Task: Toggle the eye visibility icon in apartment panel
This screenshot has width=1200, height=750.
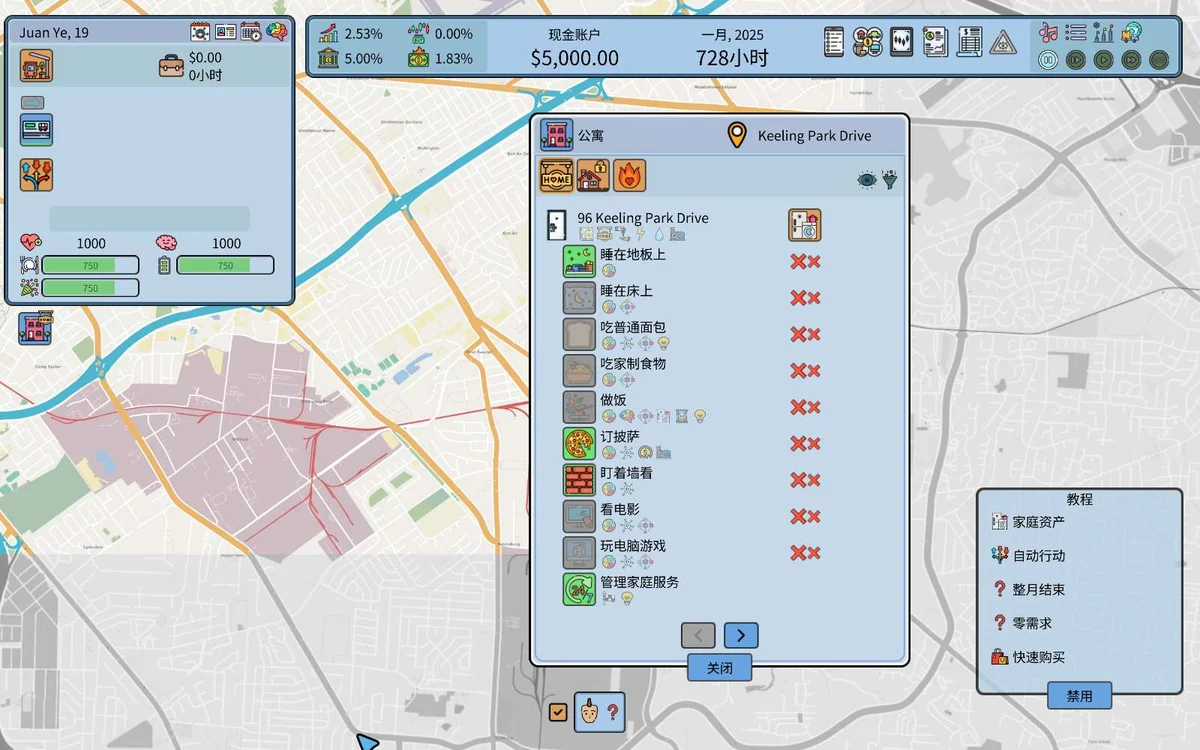Action: tap(869, 180)
